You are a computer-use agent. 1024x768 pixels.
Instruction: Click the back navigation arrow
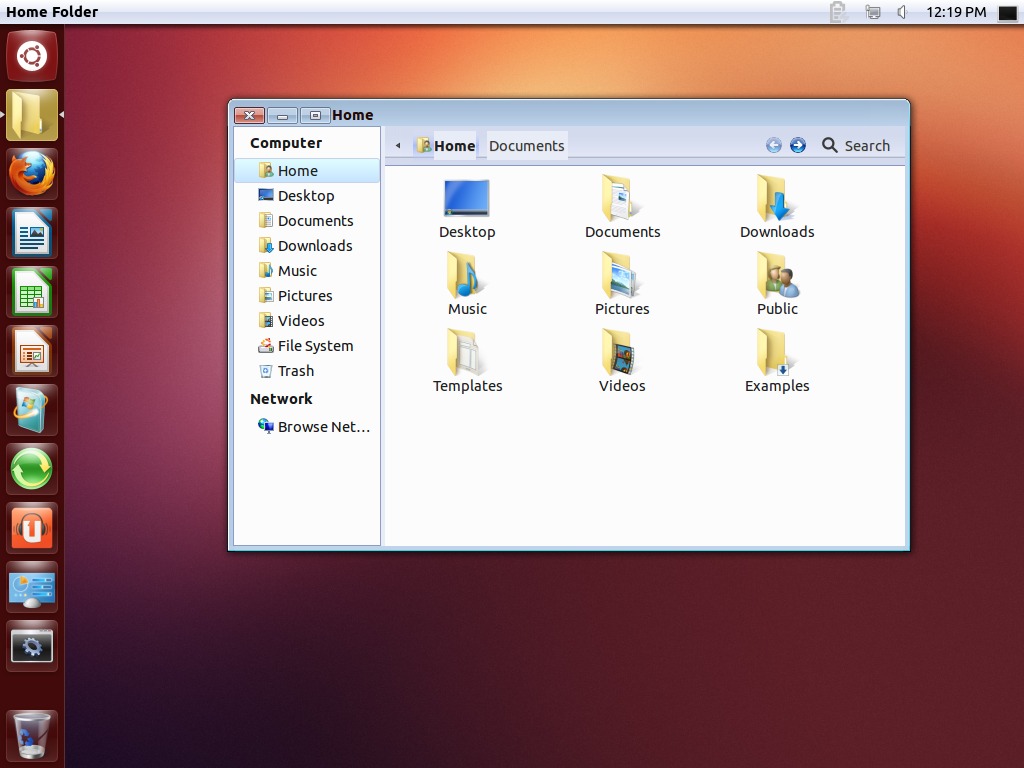pos(773,146)
